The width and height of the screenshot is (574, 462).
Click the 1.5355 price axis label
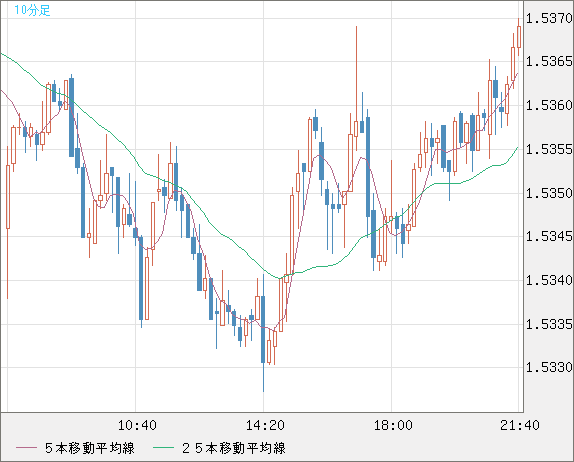pos(549,149)
